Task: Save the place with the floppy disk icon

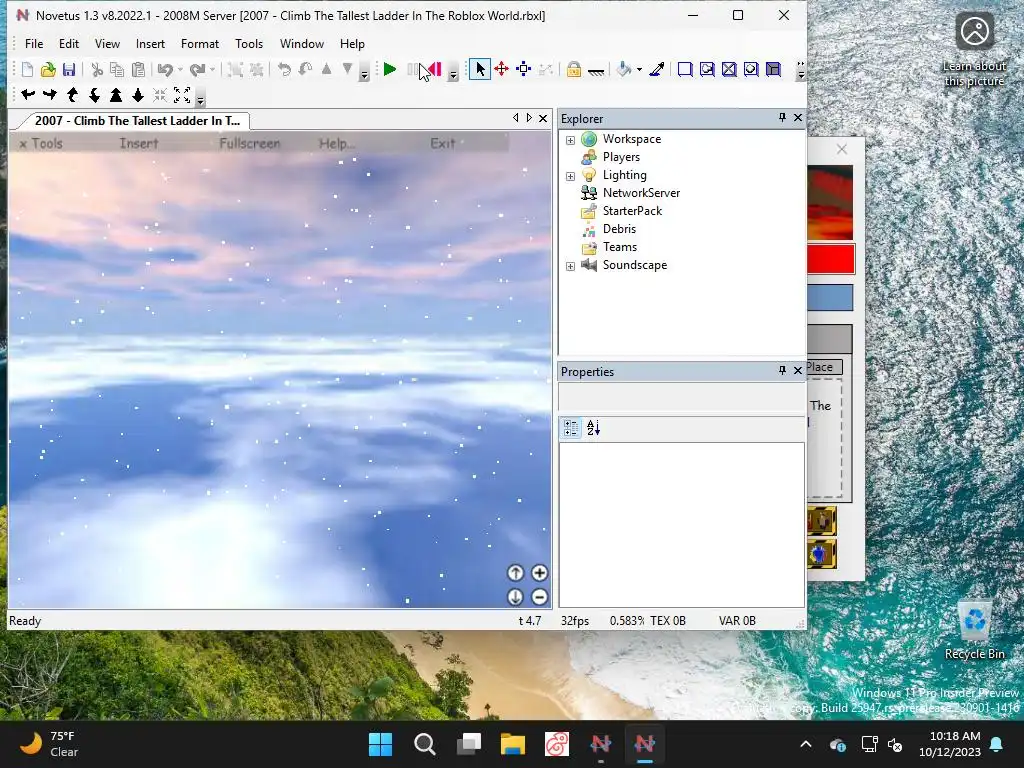Action: (69, 69)
